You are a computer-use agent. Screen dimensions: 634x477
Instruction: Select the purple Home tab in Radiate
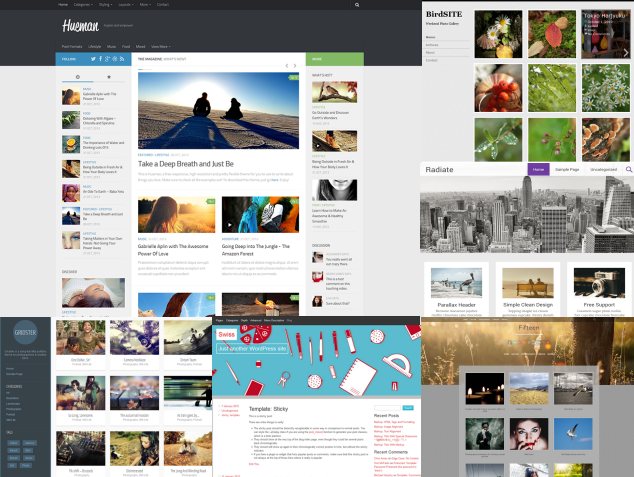[x=538, y=169]
